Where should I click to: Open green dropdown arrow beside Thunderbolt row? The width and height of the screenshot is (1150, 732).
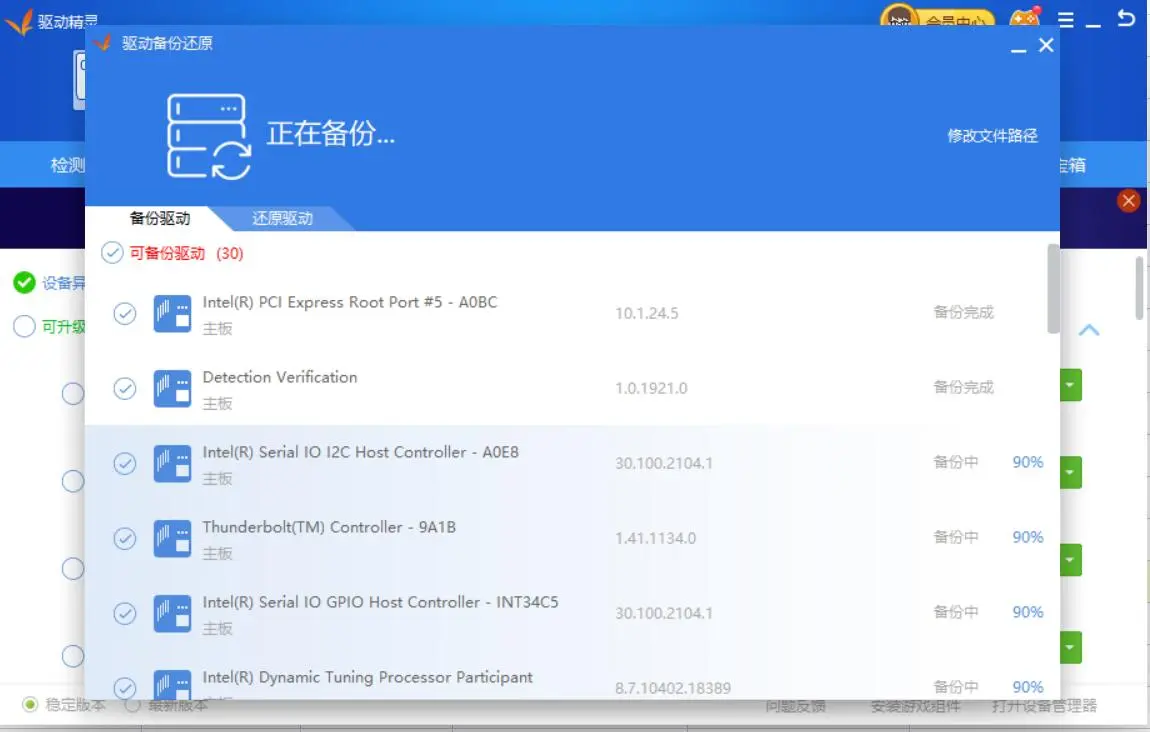click(1070, 559)
